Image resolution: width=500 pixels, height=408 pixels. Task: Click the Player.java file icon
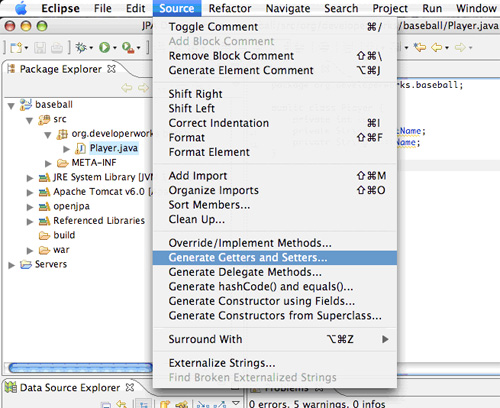[x=80, y=149]
